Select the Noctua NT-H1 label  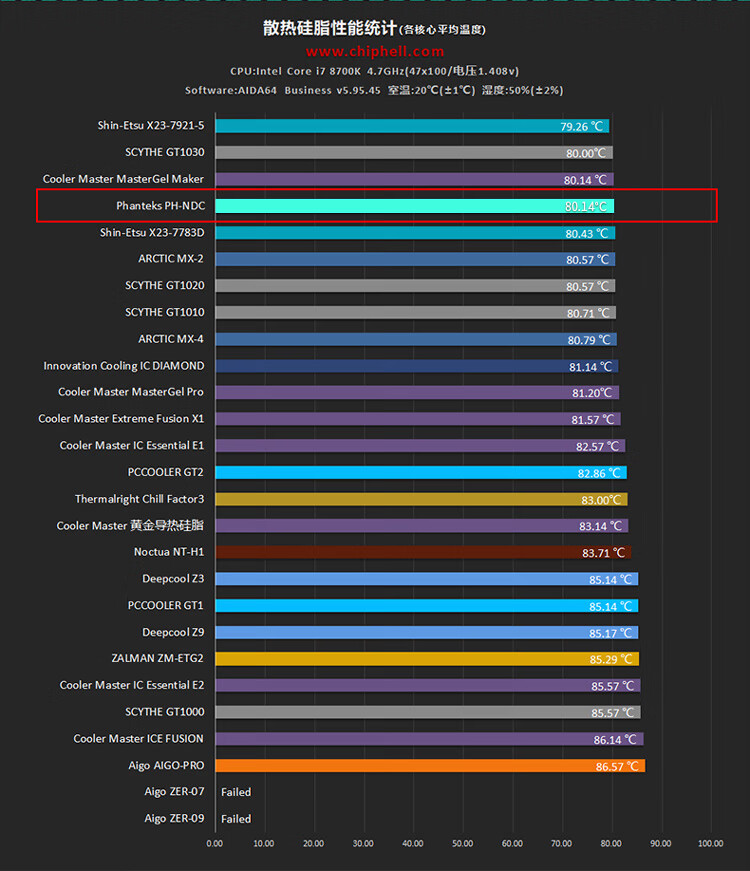click(169, 552)
